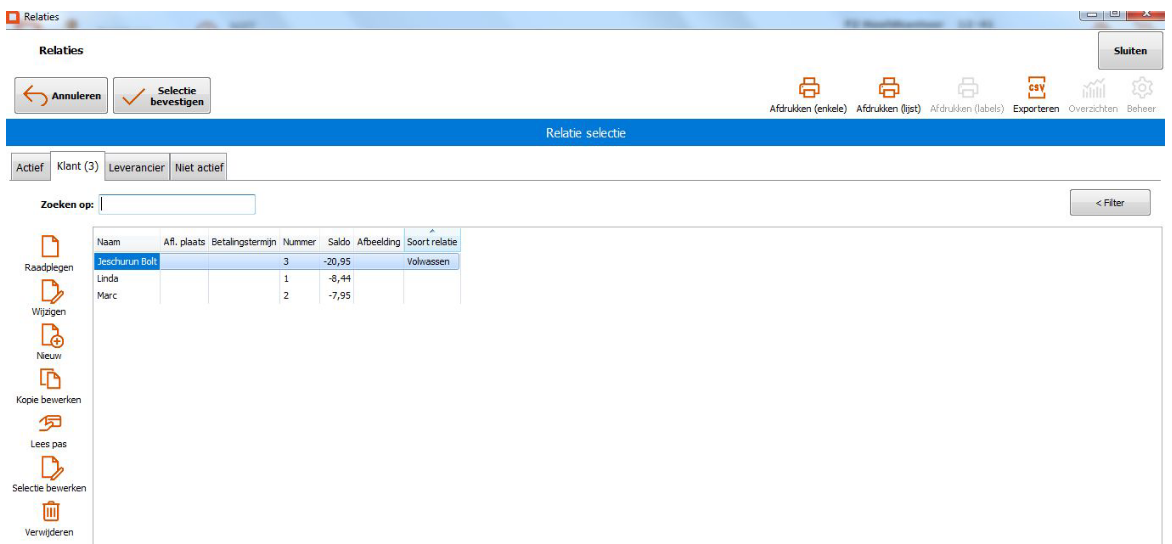
Task: Open the Niet actief tab
Action: (x=199, y=168)
